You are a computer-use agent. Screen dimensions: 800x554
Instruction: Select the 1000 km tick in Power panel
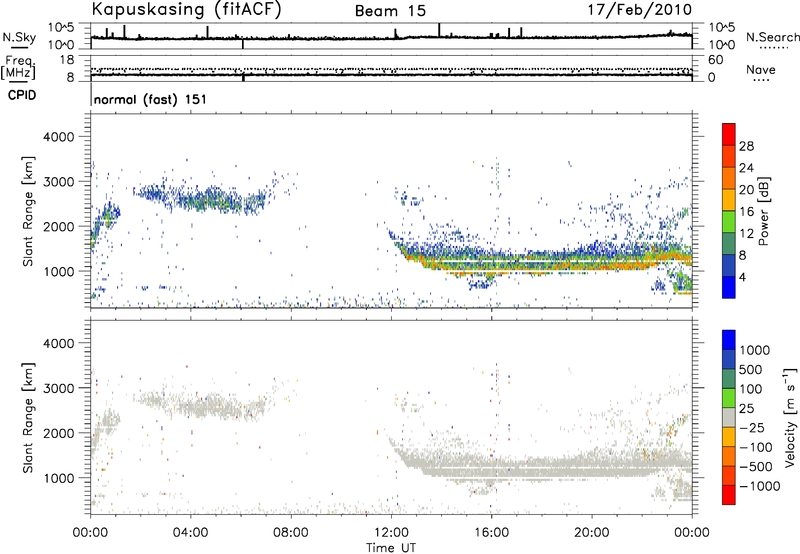(x=58, y=271)
